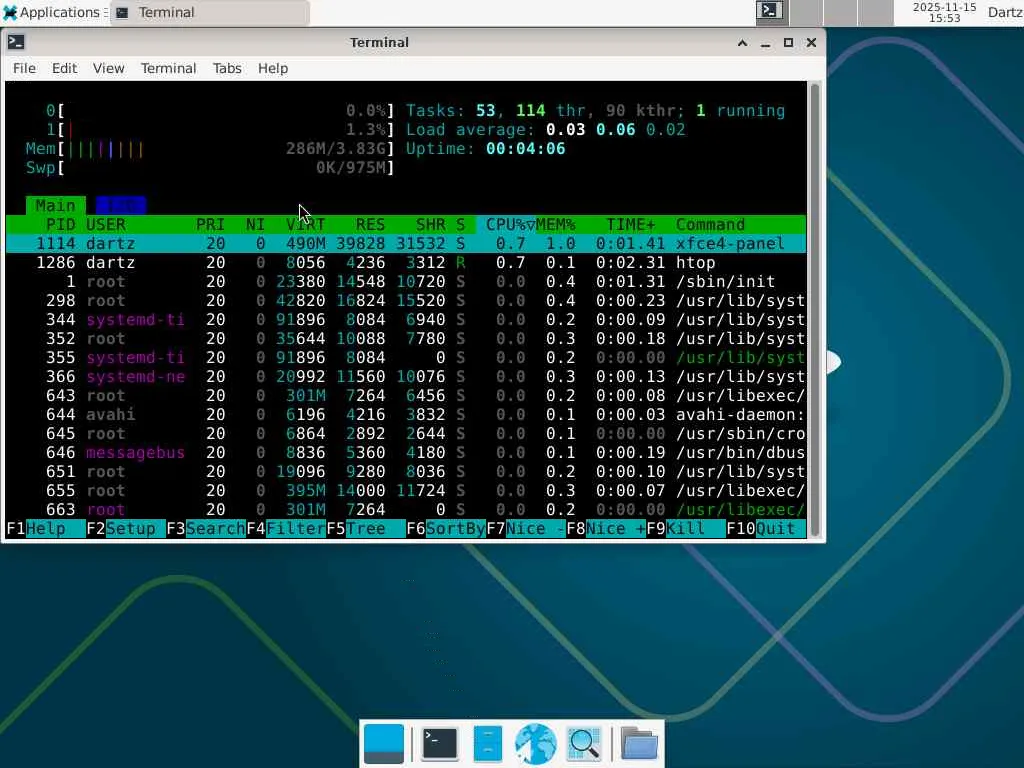Screen dimensions: 1024x768
Task: Select the /usr/sbin/cro process row
Action: tap(406, 434)
